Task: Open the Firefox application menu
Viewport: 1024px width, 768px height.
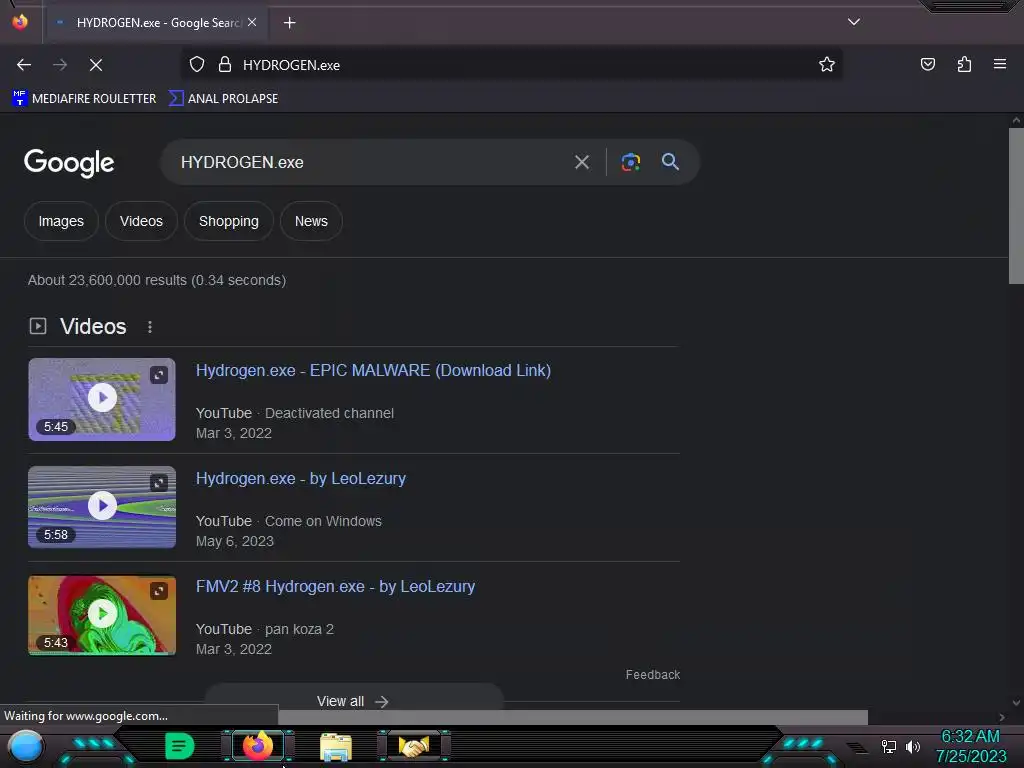Action: (999, 64)
